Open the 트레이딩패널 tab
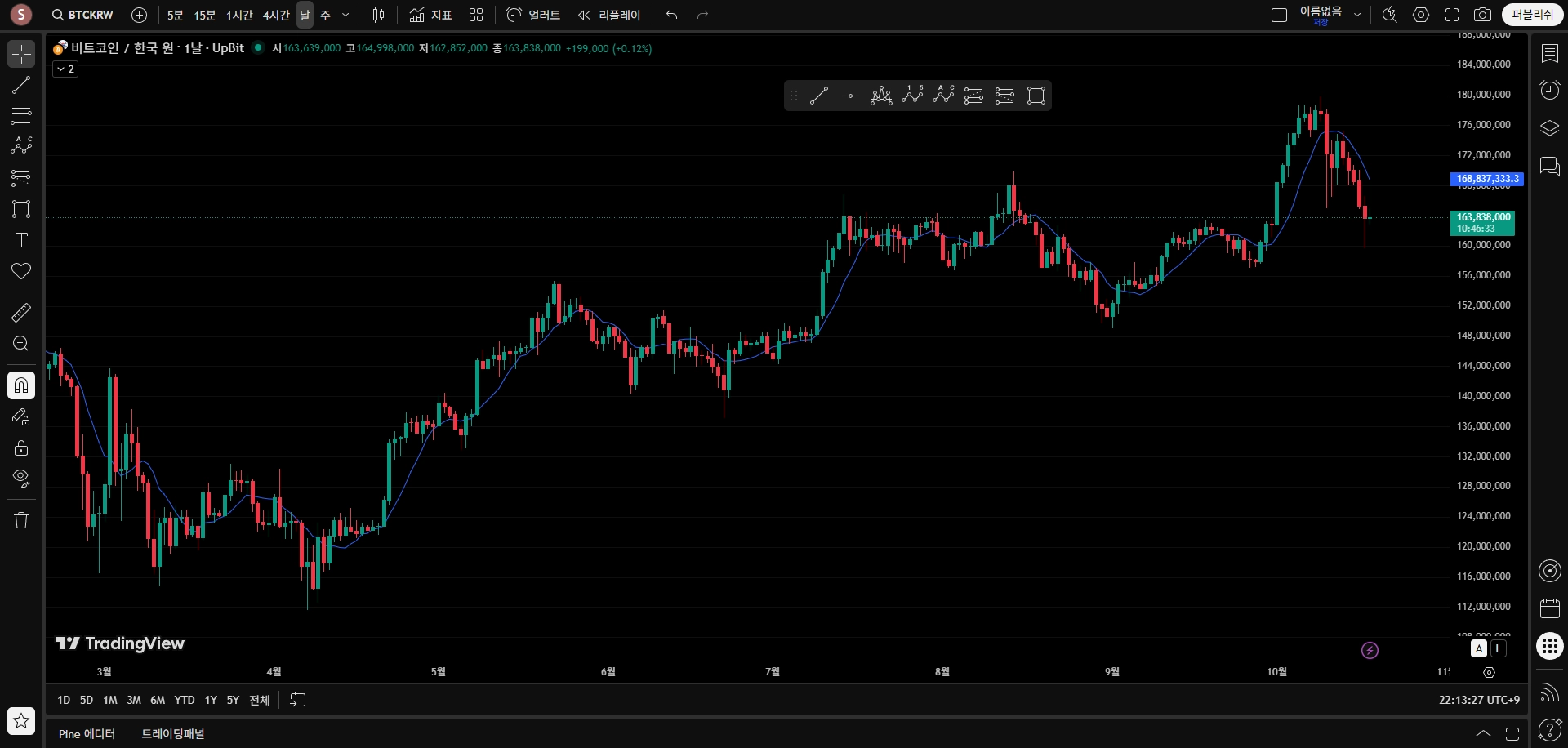 173,734
